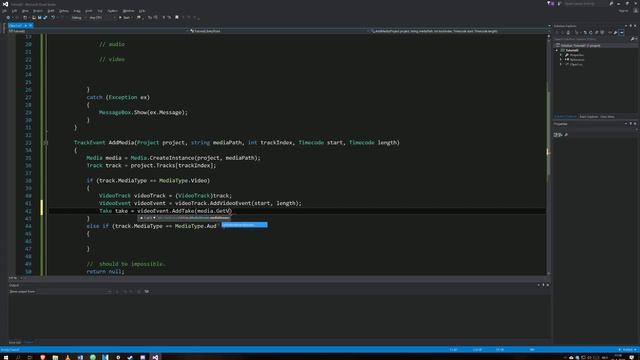Click the '// audio' comment line
The width and height of the screenshot is (640, 360).
click(x=112, y=44)
